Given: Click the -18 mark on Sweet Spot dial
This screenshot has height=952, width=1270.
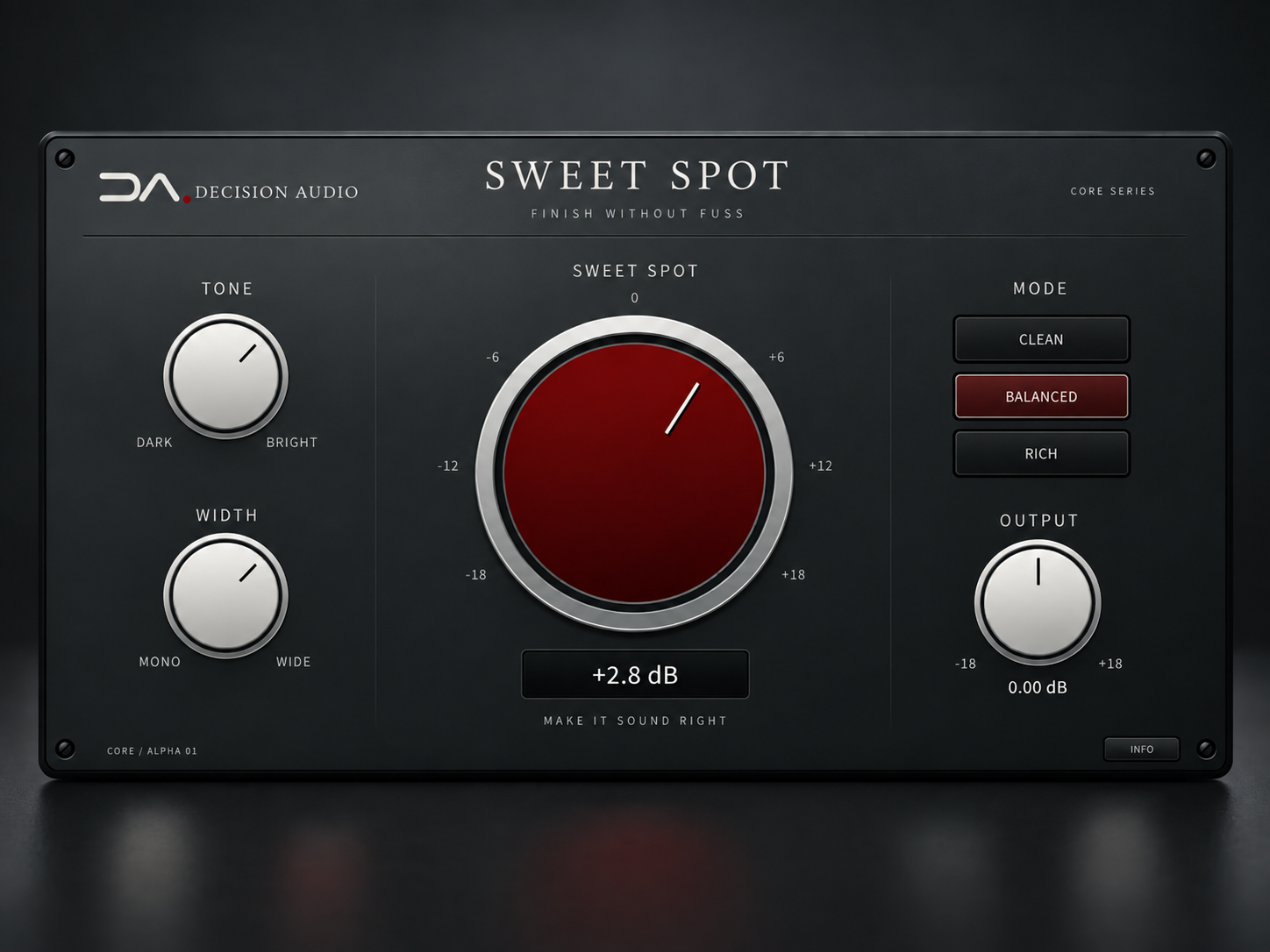Looking at the screenshot, I should pyautogui.click(x=476, y=575).
